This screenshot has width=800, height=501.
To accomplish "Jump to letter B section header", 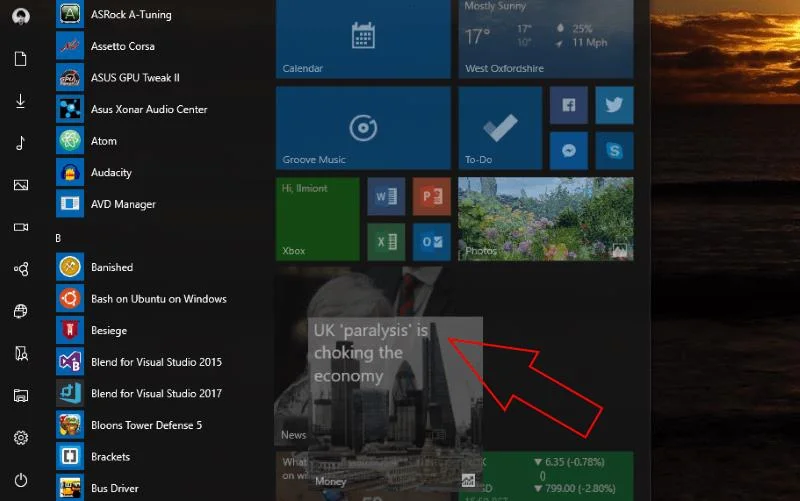I will (58, 238).
